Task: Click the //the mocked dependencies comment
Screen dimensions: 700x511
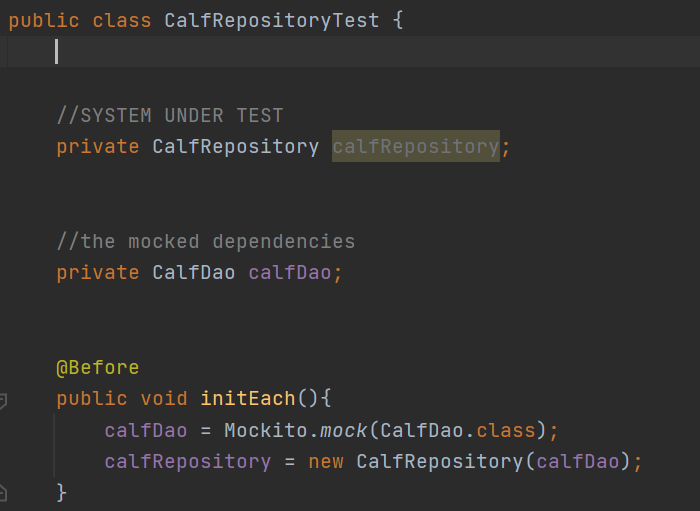Action: click(205, 241)
